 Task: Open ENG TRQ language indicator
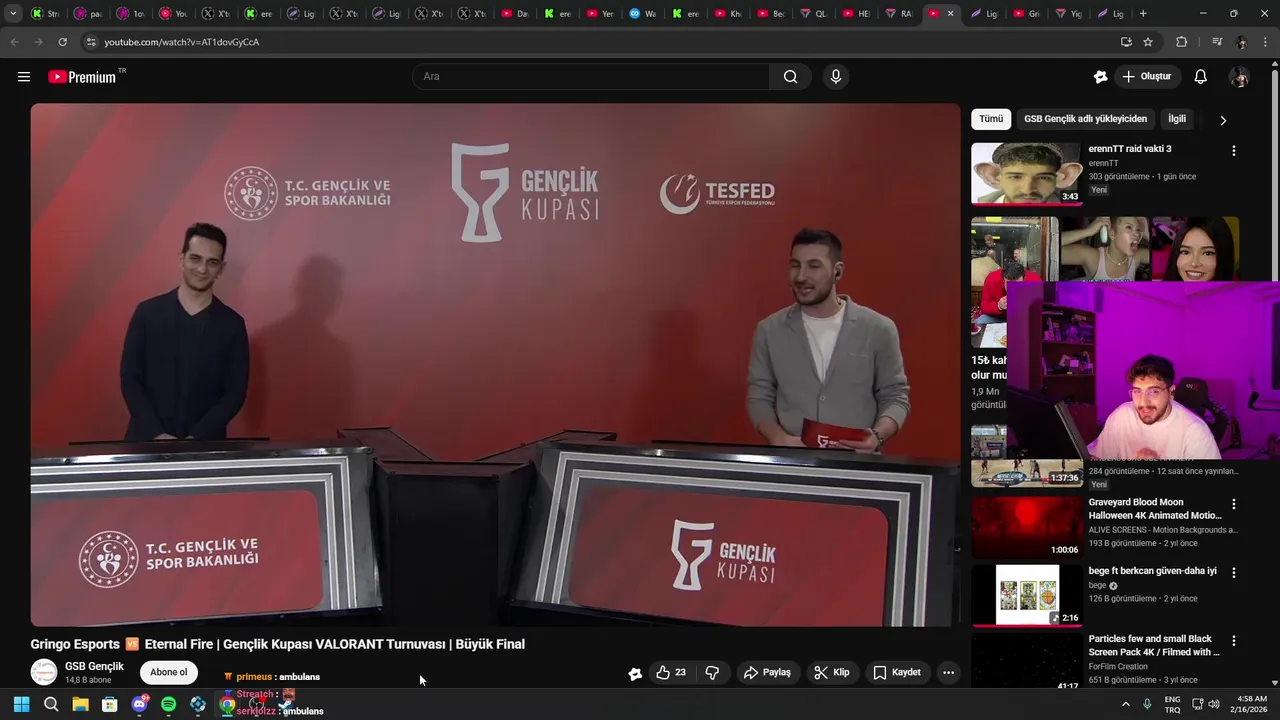pyautogui.click(x=1173, y=705)
